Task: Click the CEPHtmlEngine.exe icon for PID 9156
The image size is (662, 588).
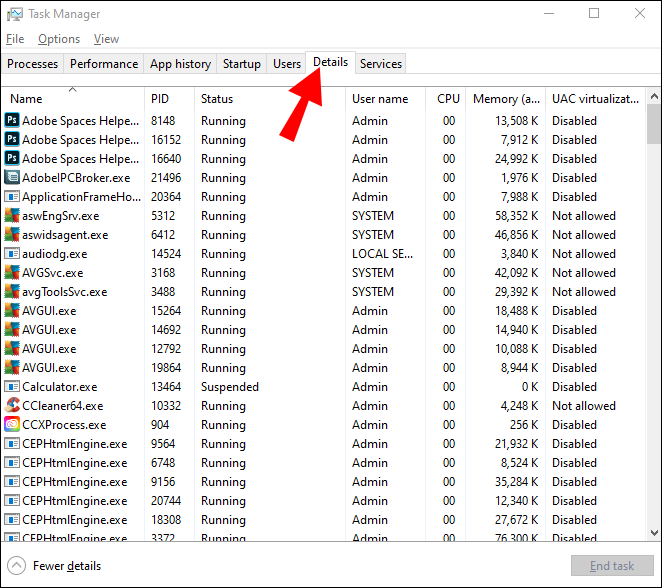Action: pos(12,481)
